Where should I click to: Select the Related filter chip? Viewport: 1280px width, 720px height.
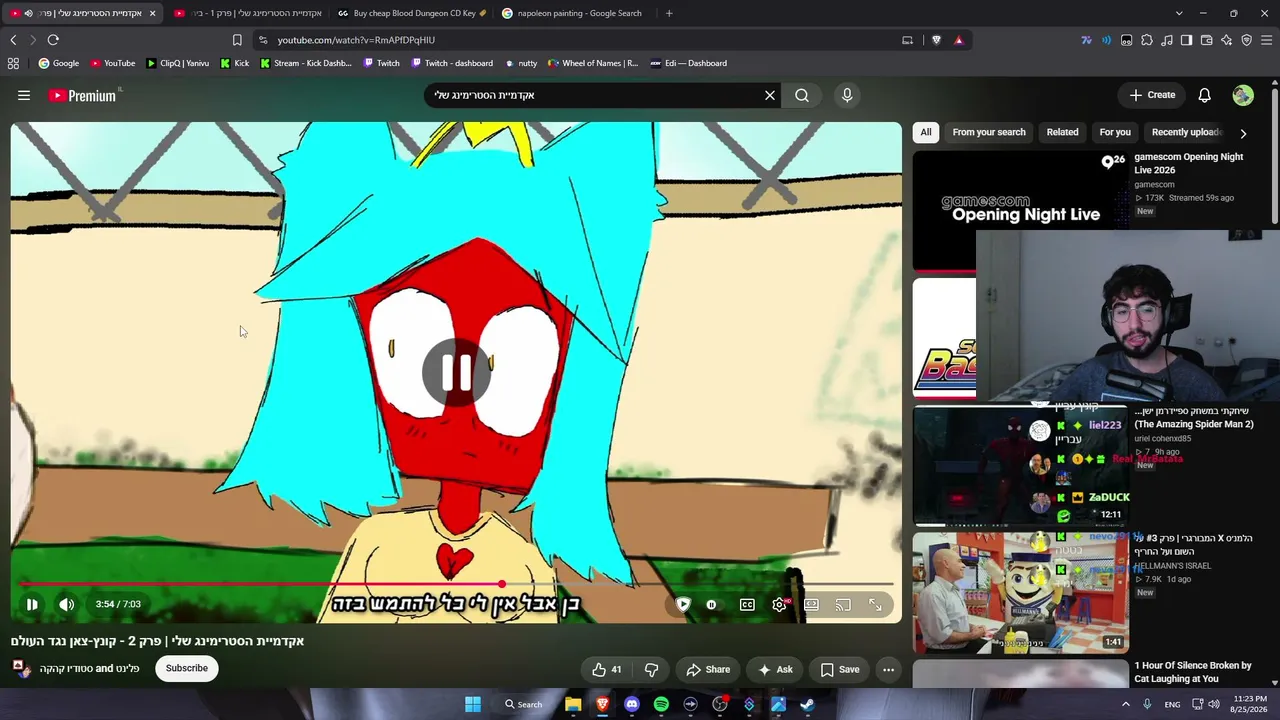click(1062, 132)
